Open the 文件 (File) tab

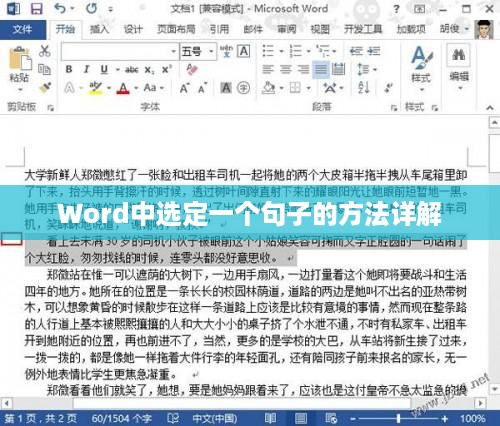[22, 29]
